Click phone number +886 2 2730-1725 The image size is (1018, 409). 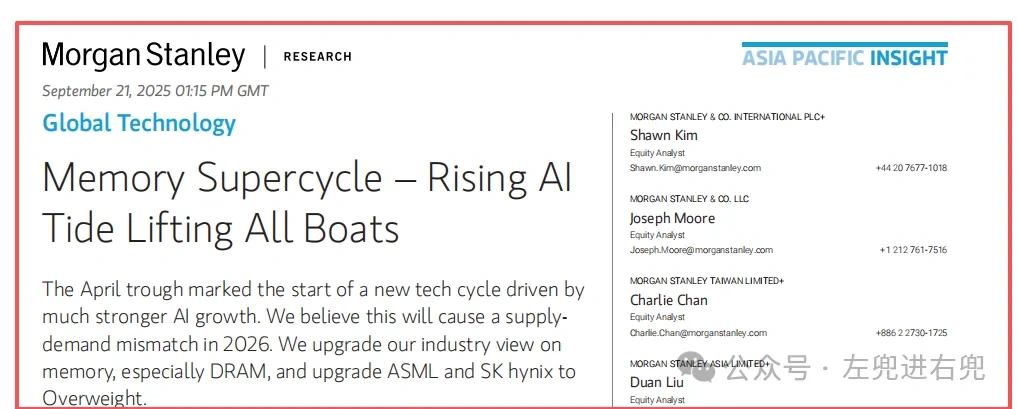click(910, 333)
